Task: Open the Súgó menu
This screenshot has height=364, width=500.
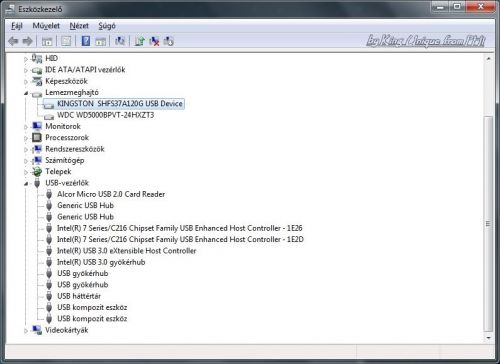Action: click(107, 26)
